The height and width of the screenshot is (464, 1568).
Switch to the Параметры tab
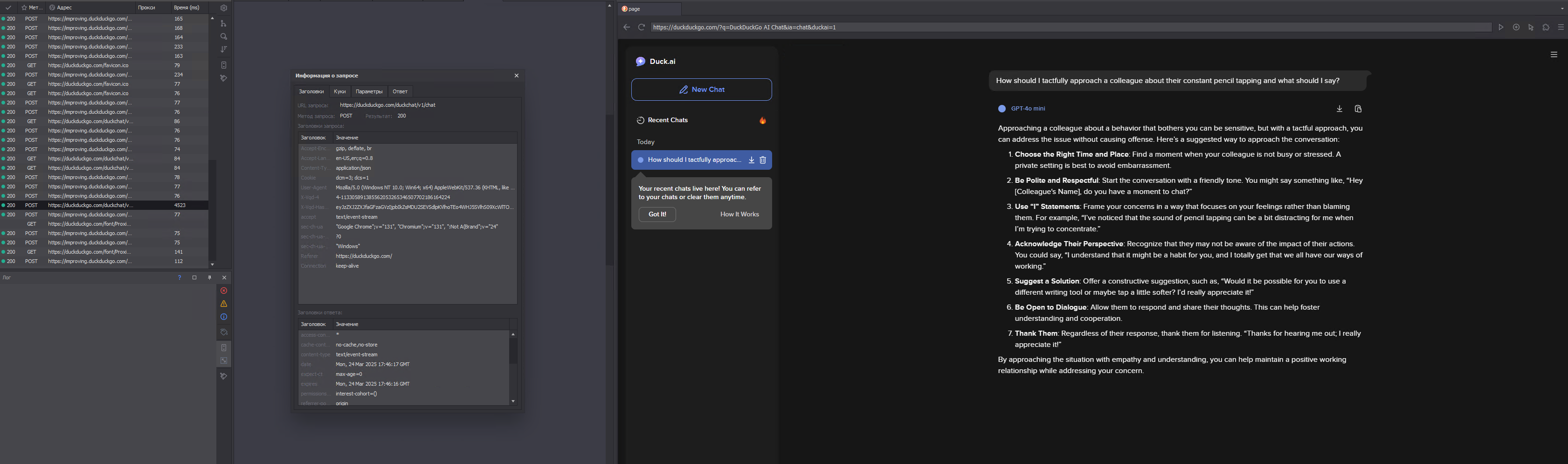point(369,91)
